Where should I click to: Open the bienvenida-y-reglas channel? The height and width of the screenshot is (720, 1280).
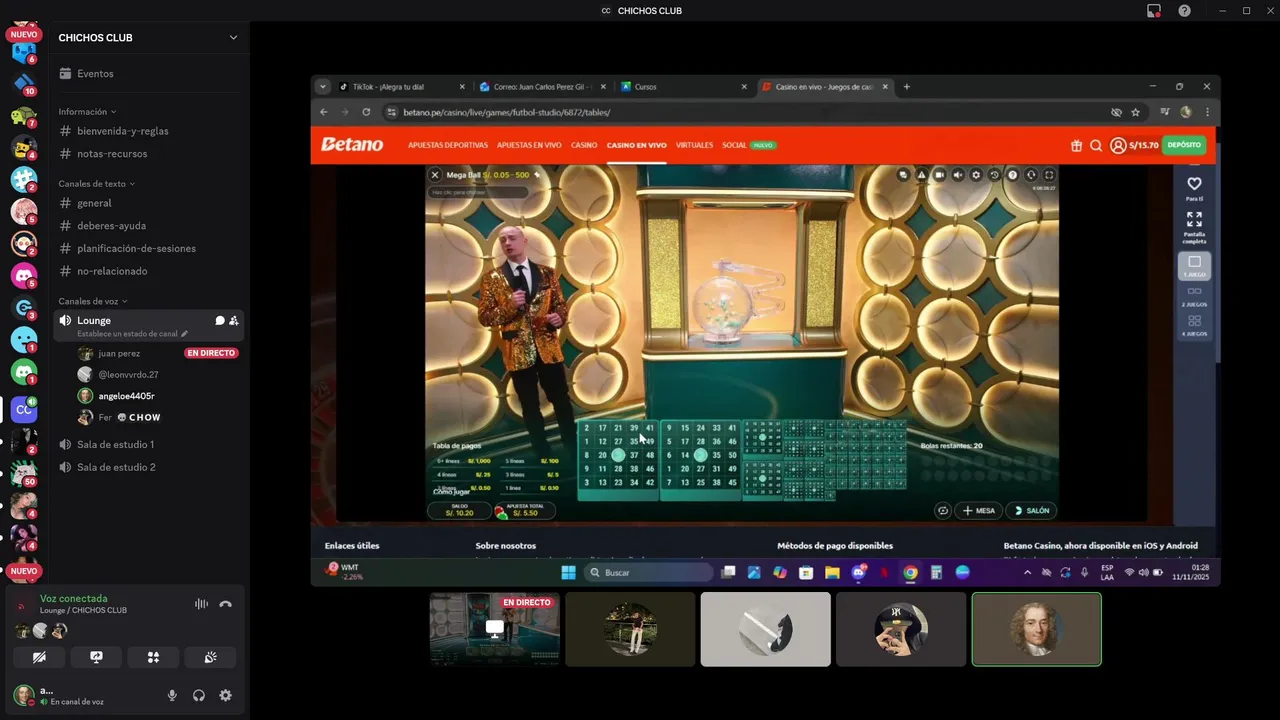[x=150, y=131]
